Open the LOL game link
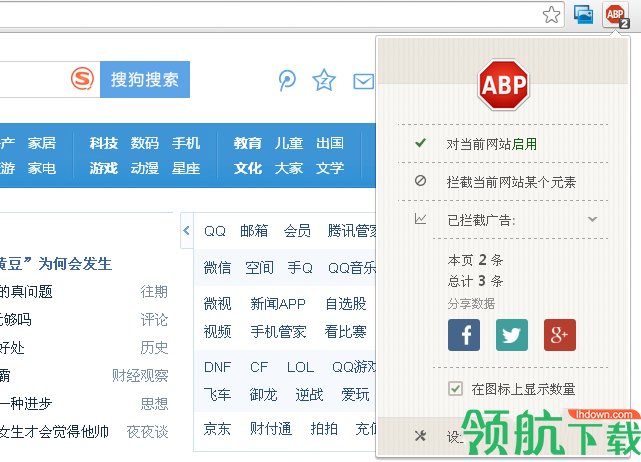This screenshot has height=462, width=641. click(300, 367)
